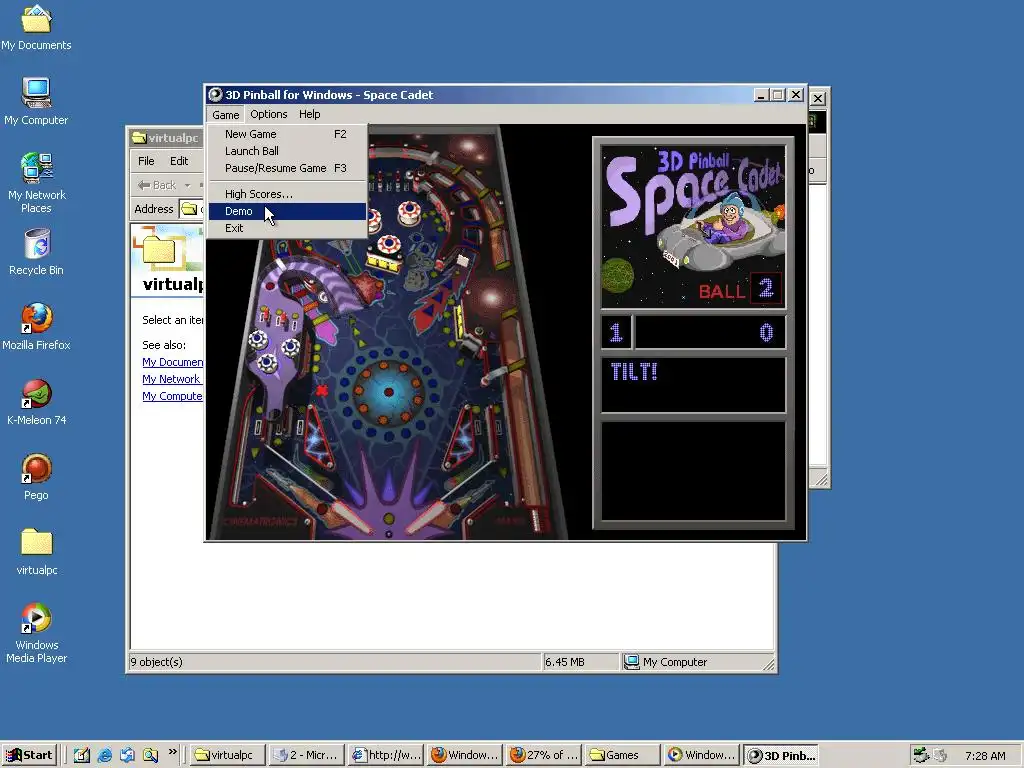Open High Scores from Game menu
This screenshot has height=768, width=1024.
tap(287, 194)
